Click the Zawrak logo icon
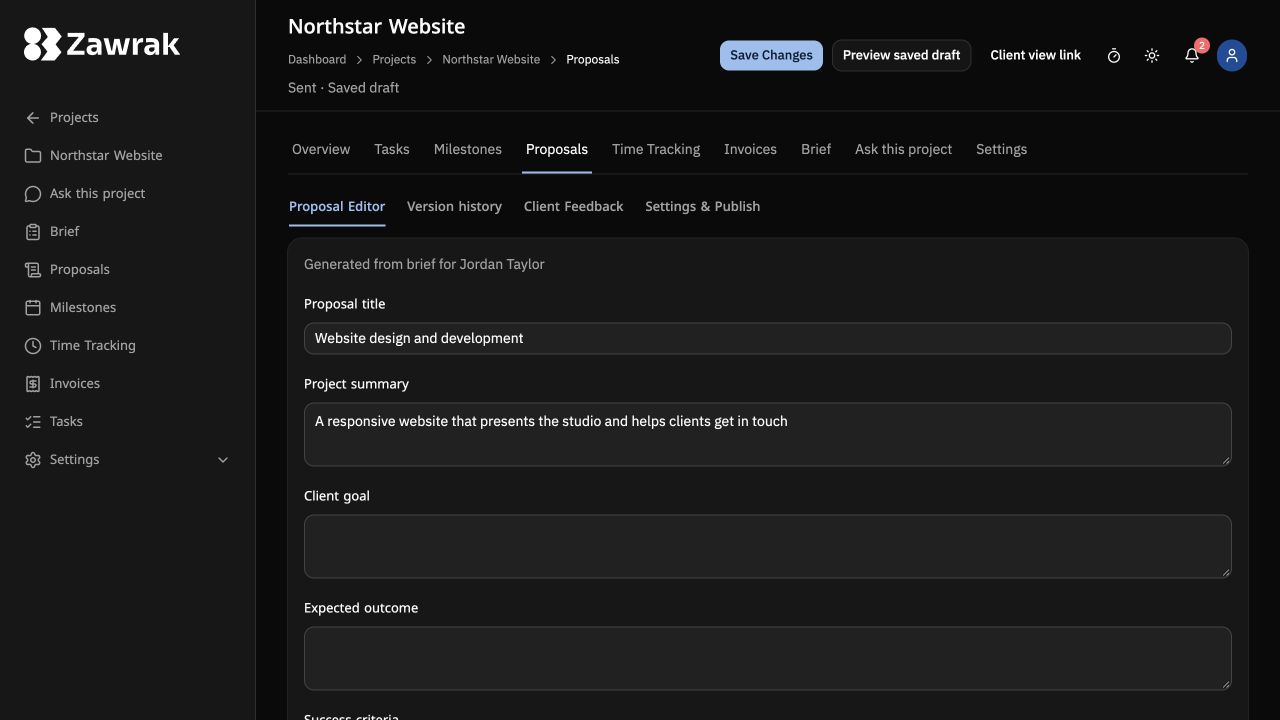The height and width of the screenshot is (720, 1280). pos(43,44)
